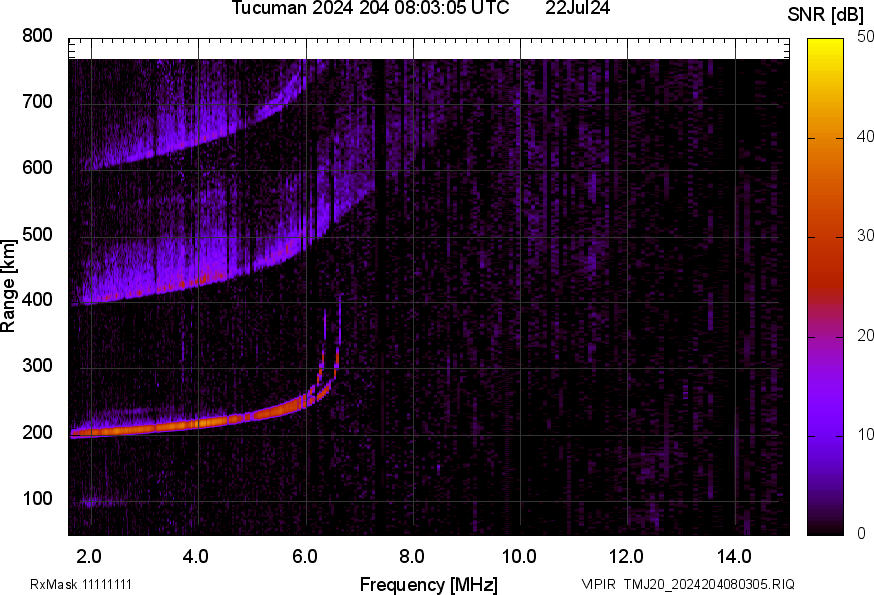This screenshot has width=874, height=595.
Task: Click the Range [km] axis label
Action: pos(9,291)
